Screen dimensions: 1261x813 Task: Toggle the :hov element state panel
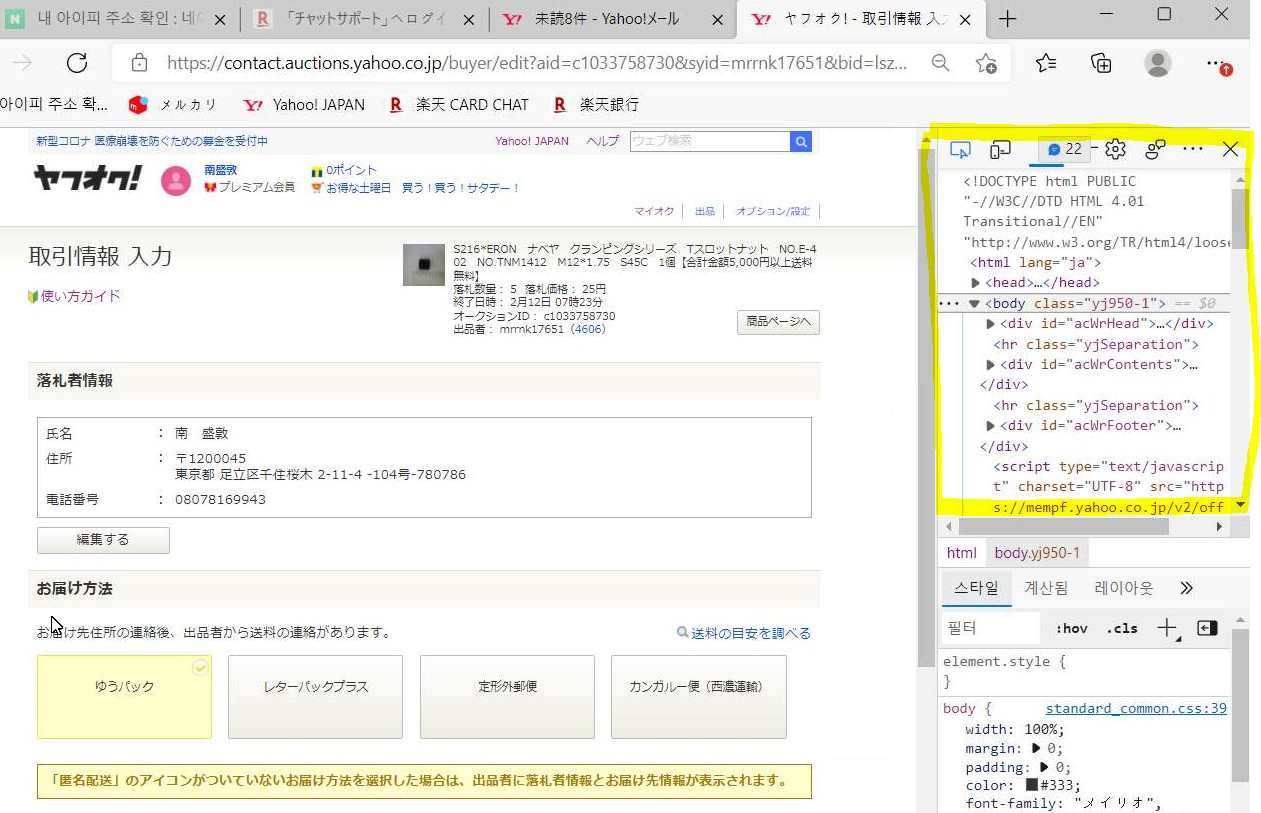click(1071, 629)
